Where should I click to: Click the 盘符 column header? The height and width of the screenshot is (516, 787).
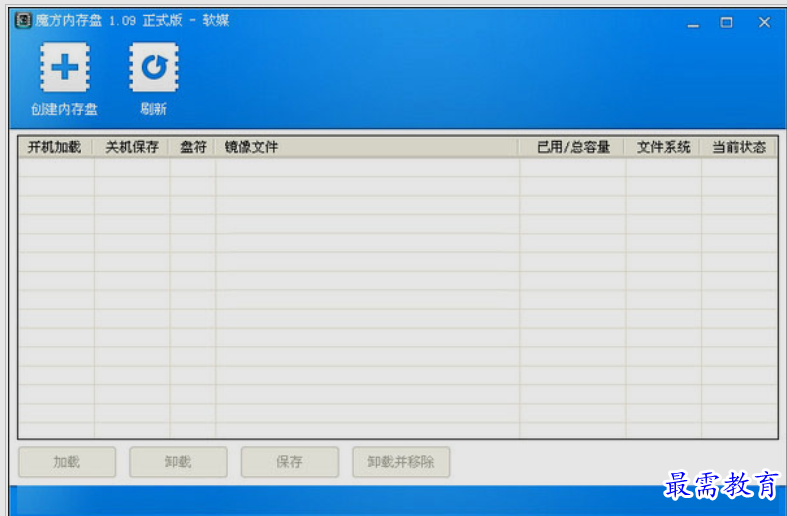pos(193,147)
